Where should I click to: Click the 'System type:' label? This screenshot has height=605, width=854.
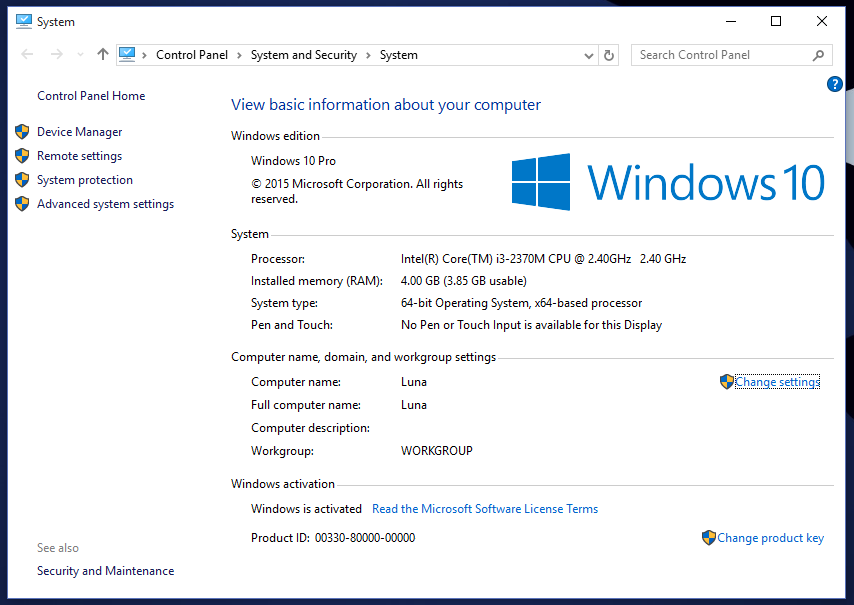pyautogui.click(x=284, y=303)
